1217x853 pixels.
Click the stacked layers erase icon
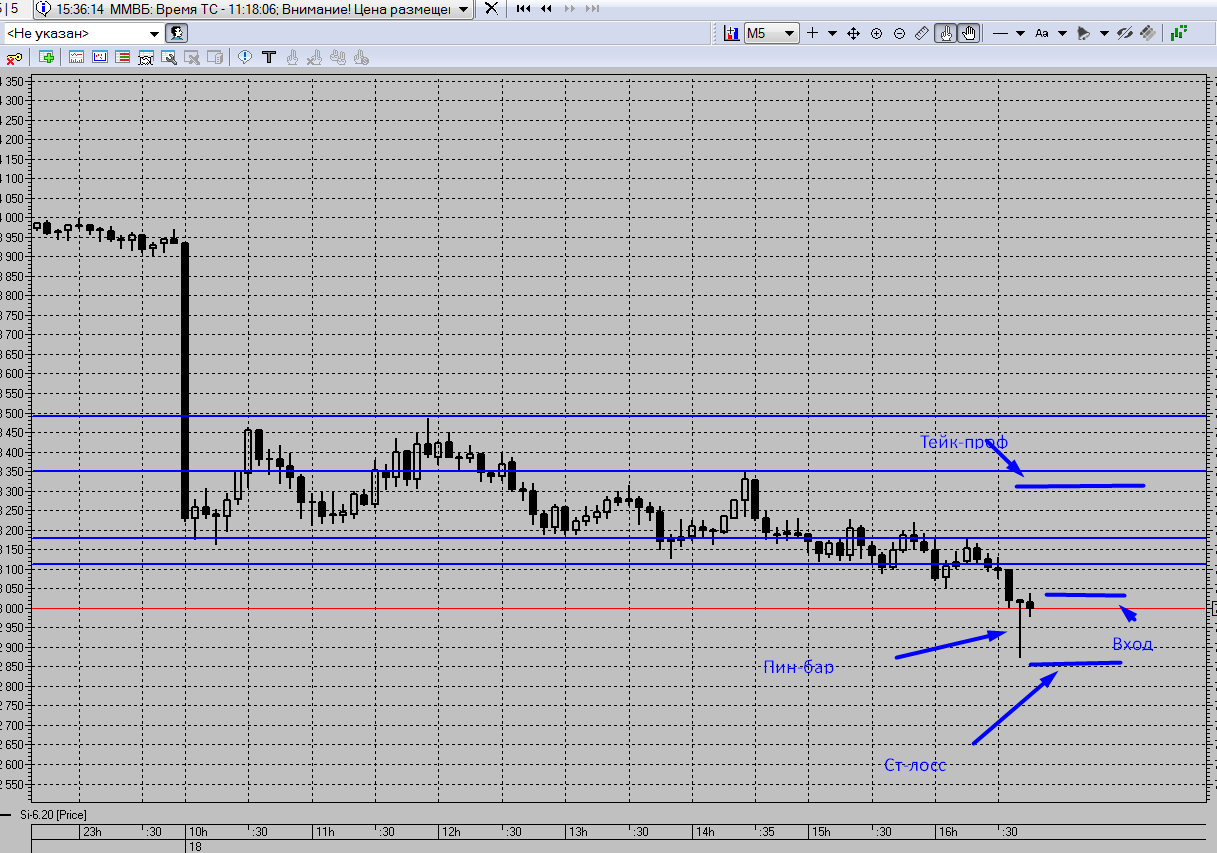(1147, 33)
